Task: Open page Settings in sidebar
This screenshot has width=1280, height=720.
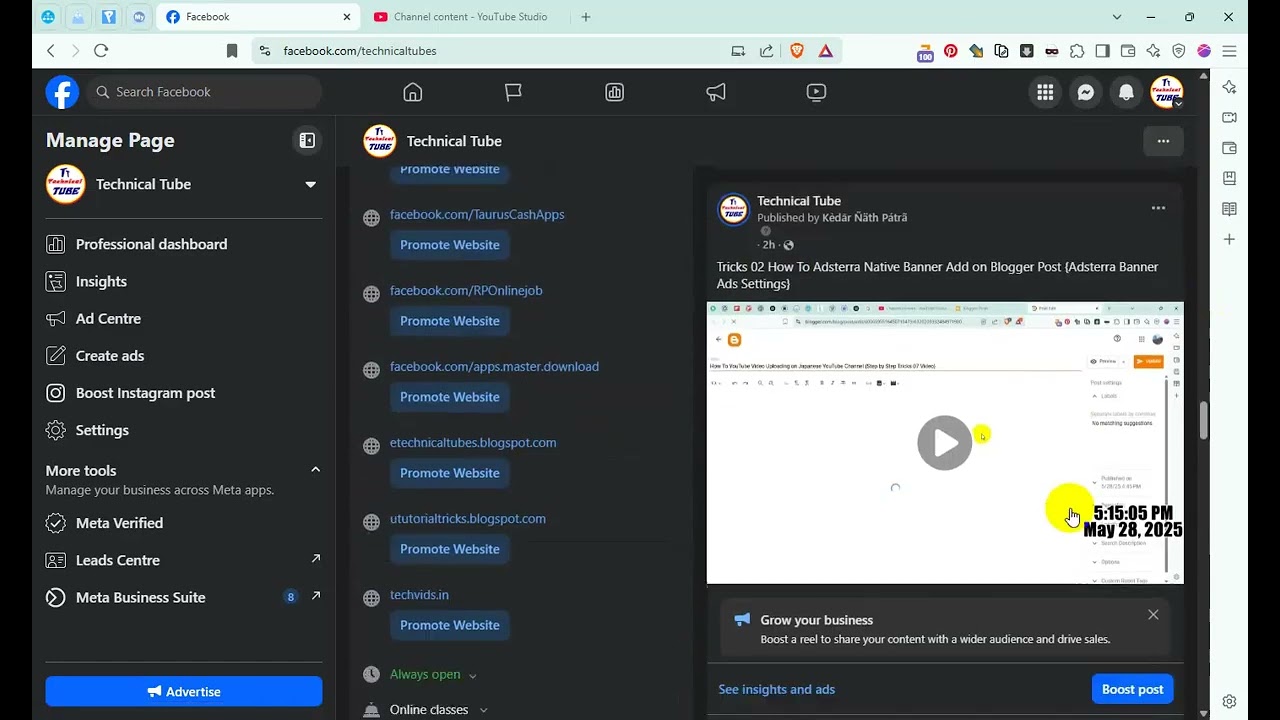Action: point(184,430)
